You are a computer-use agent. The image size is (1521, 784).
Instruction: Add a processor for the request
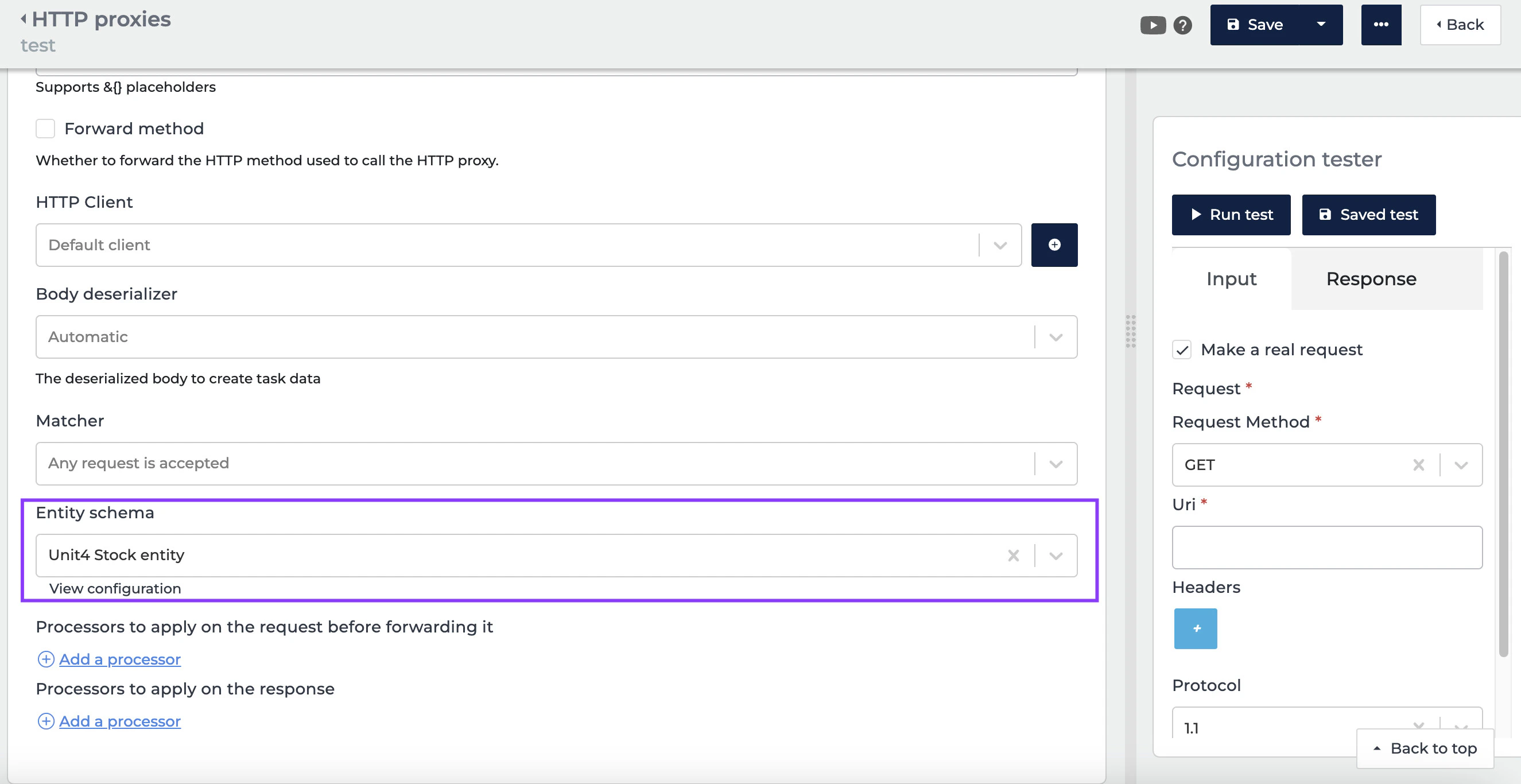120,659
